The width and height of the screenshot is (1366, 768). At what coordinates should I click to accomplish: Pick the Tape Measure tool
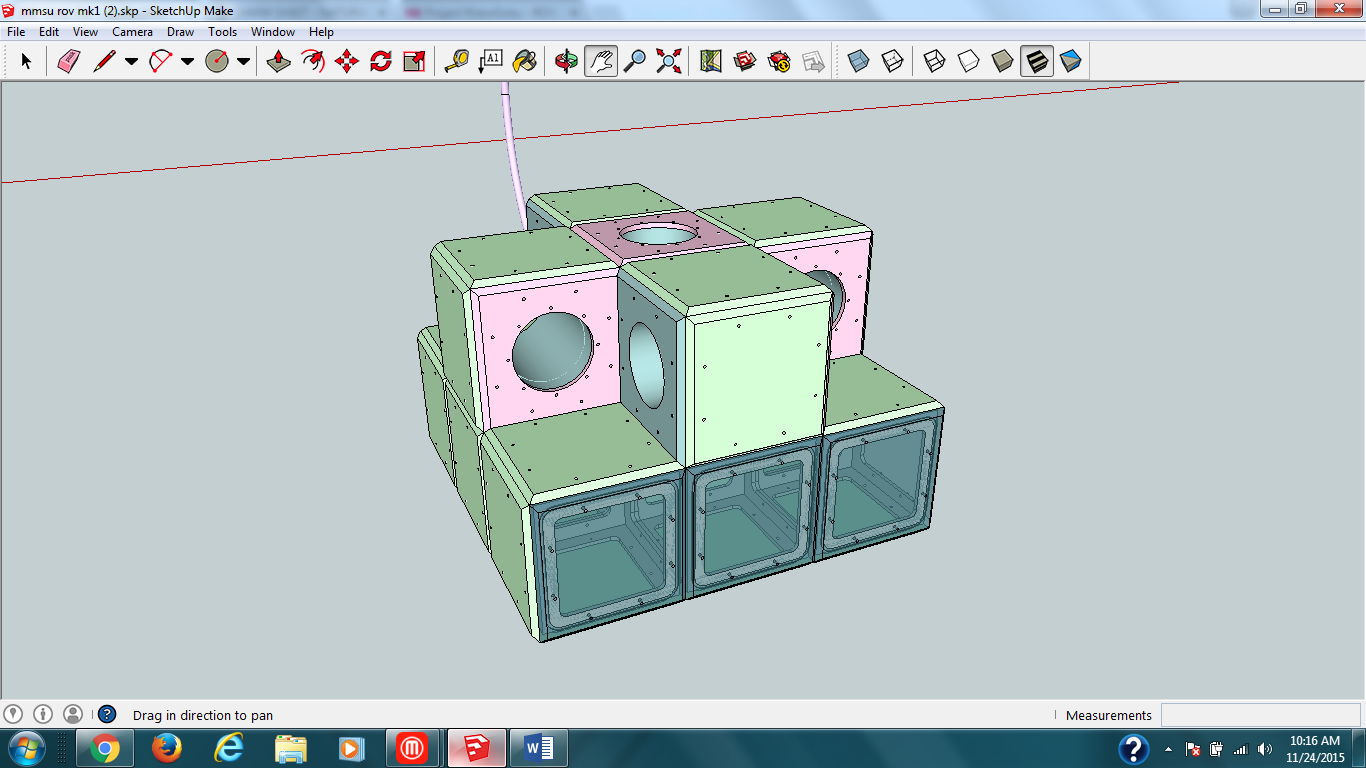[457, 62]
